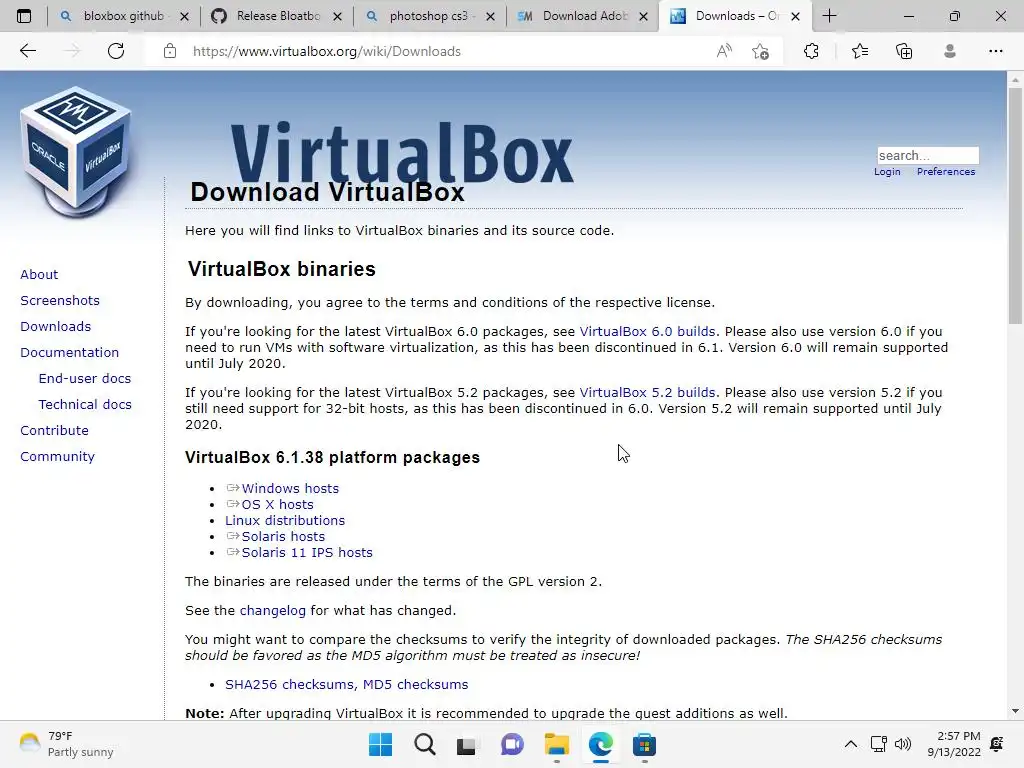Launch the Chat app from taskbar
Viewport: 1024px width, 768px height.
(512, 744)
